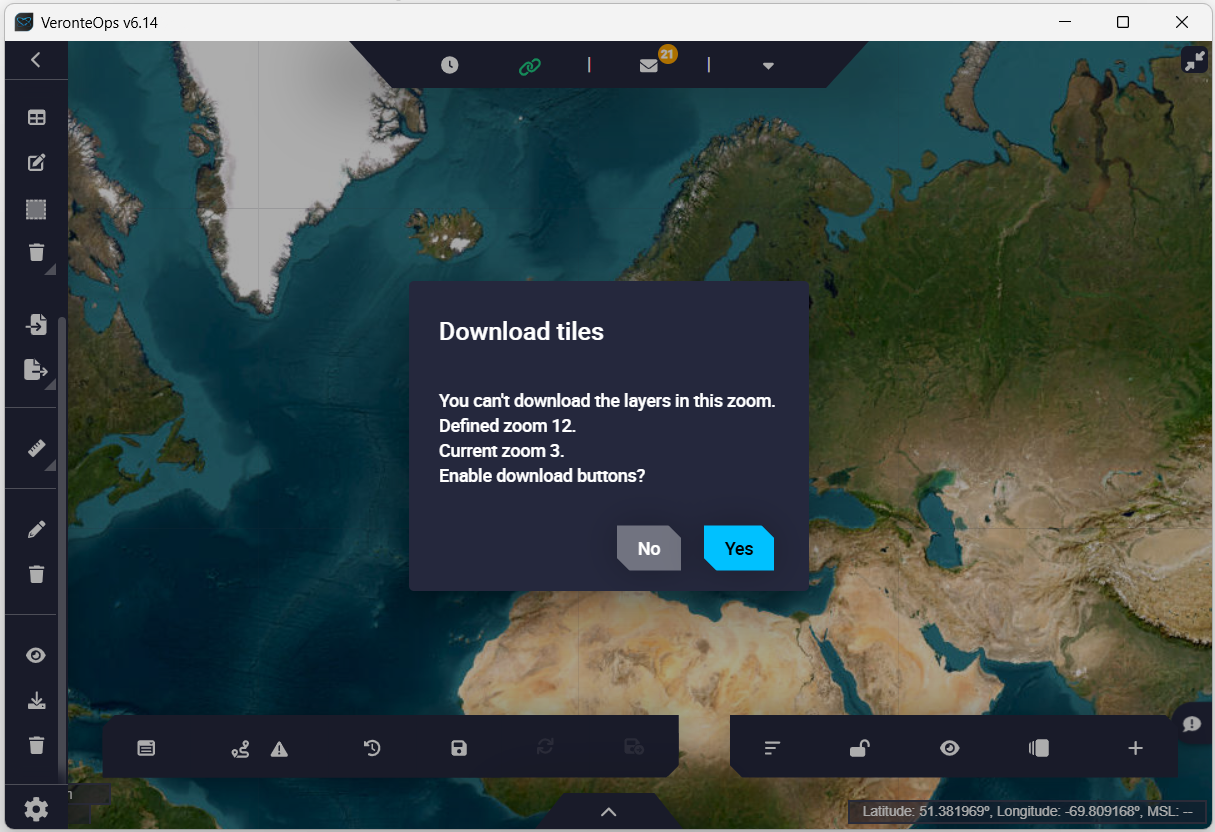Open the history restore icon
This screenshot has width=1215, height=832.
coord(372,748)
